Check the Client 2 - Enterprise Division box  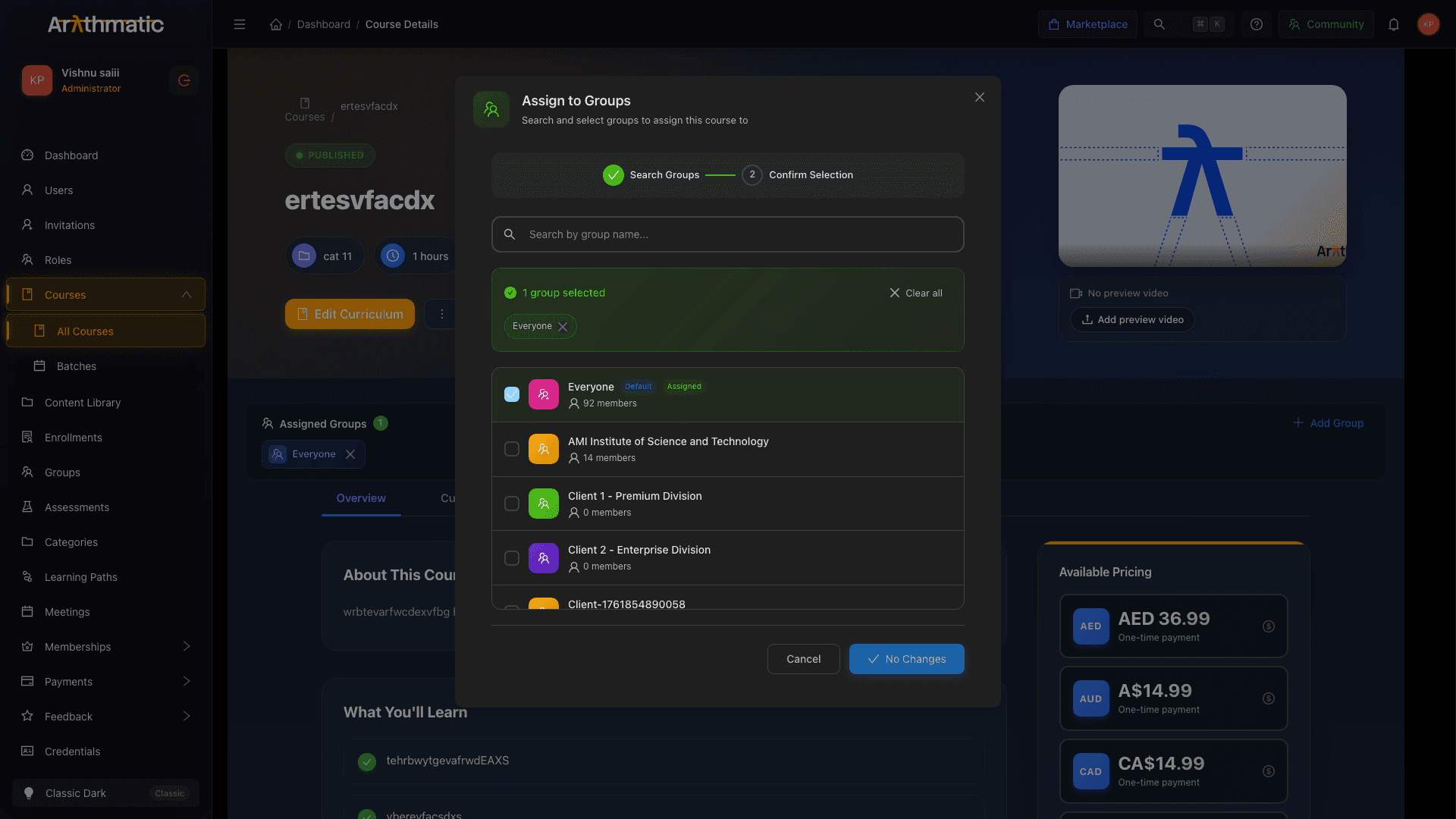pyautogui.click(x=512, y=558)
